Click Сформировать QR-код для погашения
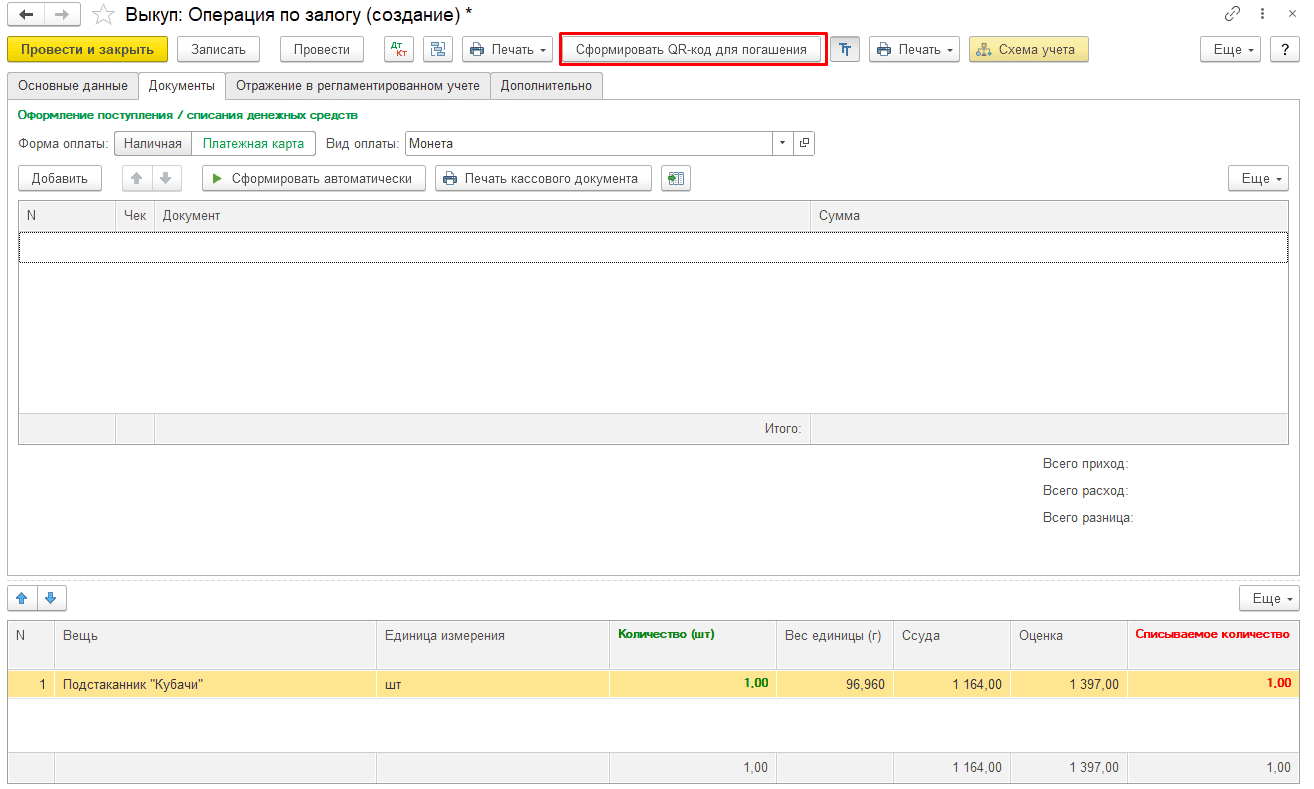Image resolution: width=1314 pixels, height=789 pixels. pos(691,49)
